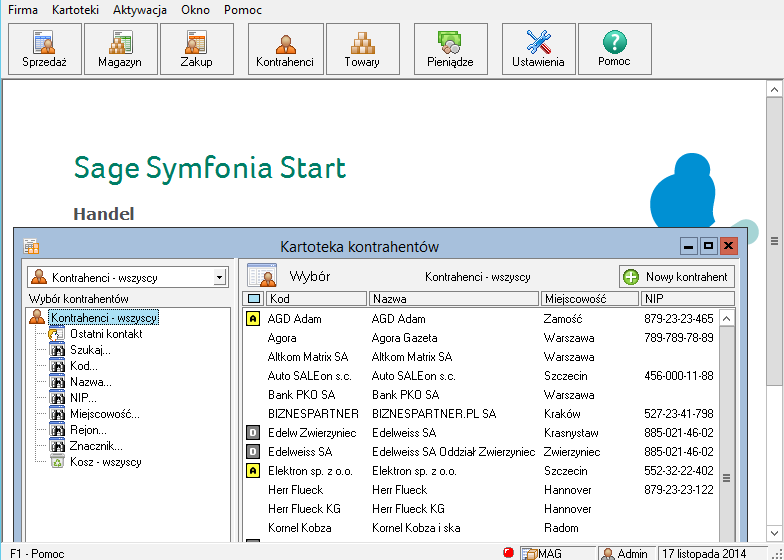Open the Kontrahenci toolbar button

pyautogui.click(x=286, y=48)
